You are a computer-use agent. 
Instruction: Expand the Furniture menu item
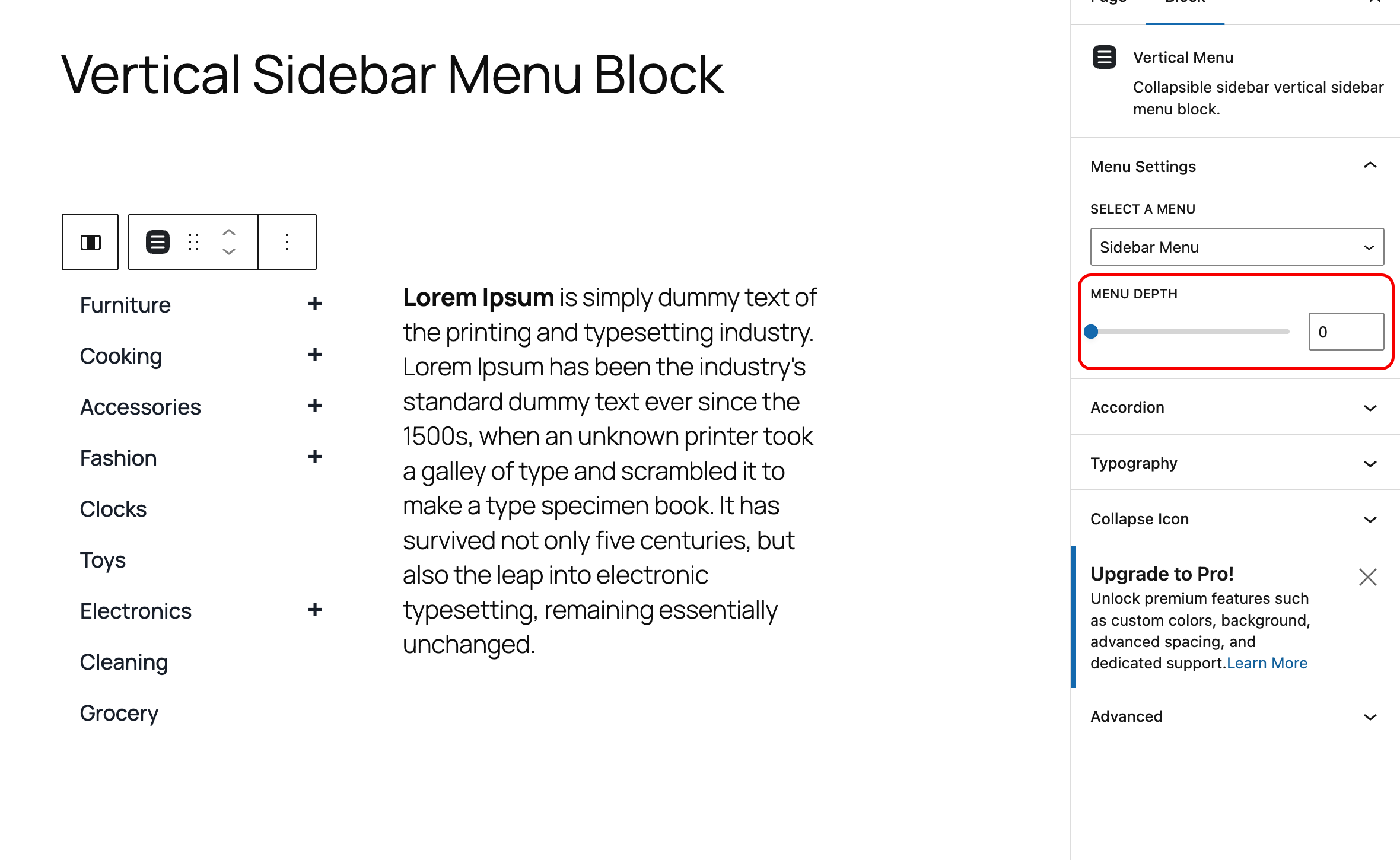pyautogui.click(x=314, y=304)
